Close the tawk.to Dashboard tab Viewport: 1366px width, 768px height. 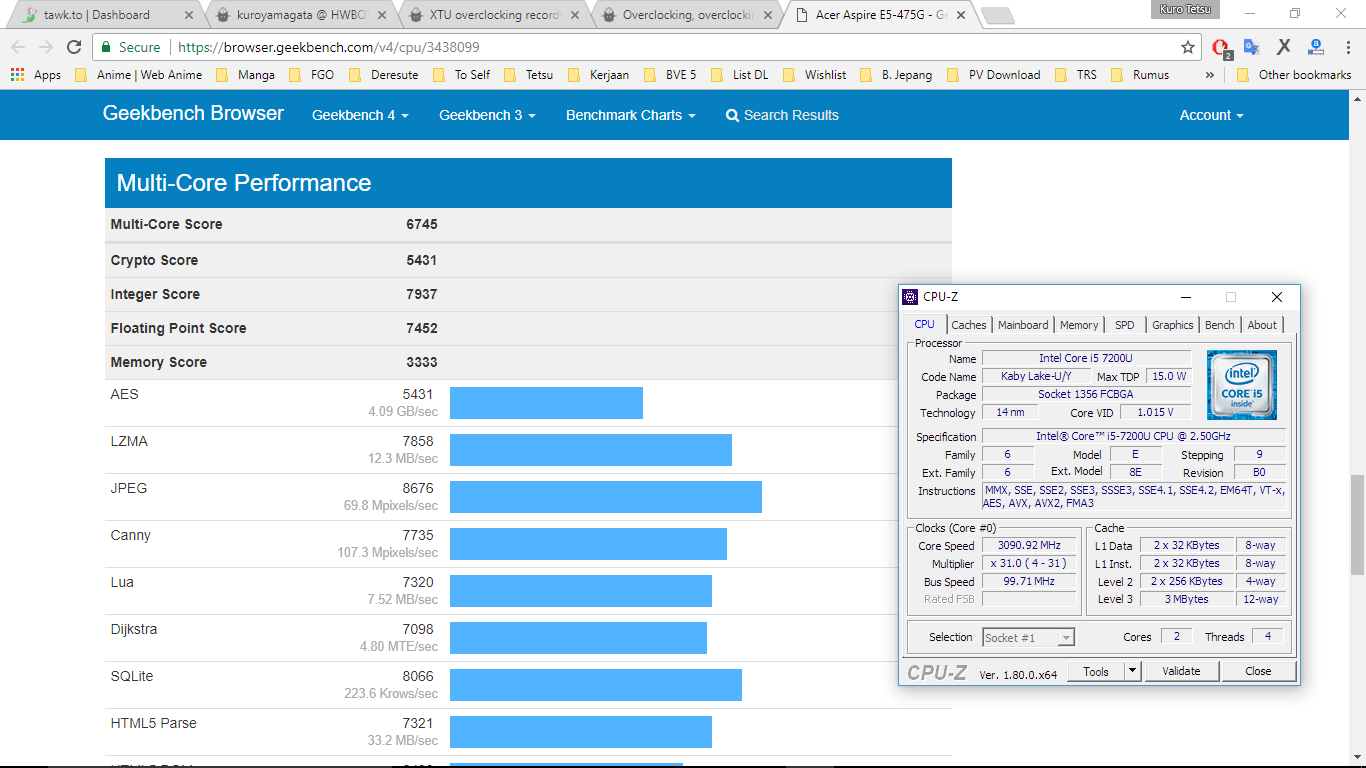coord(189,15)
